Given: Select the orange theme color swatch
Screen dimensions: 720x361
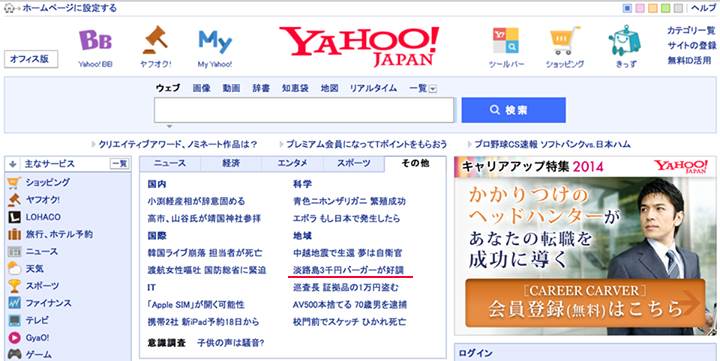Looking at the screenshot, I should (652, 8).
